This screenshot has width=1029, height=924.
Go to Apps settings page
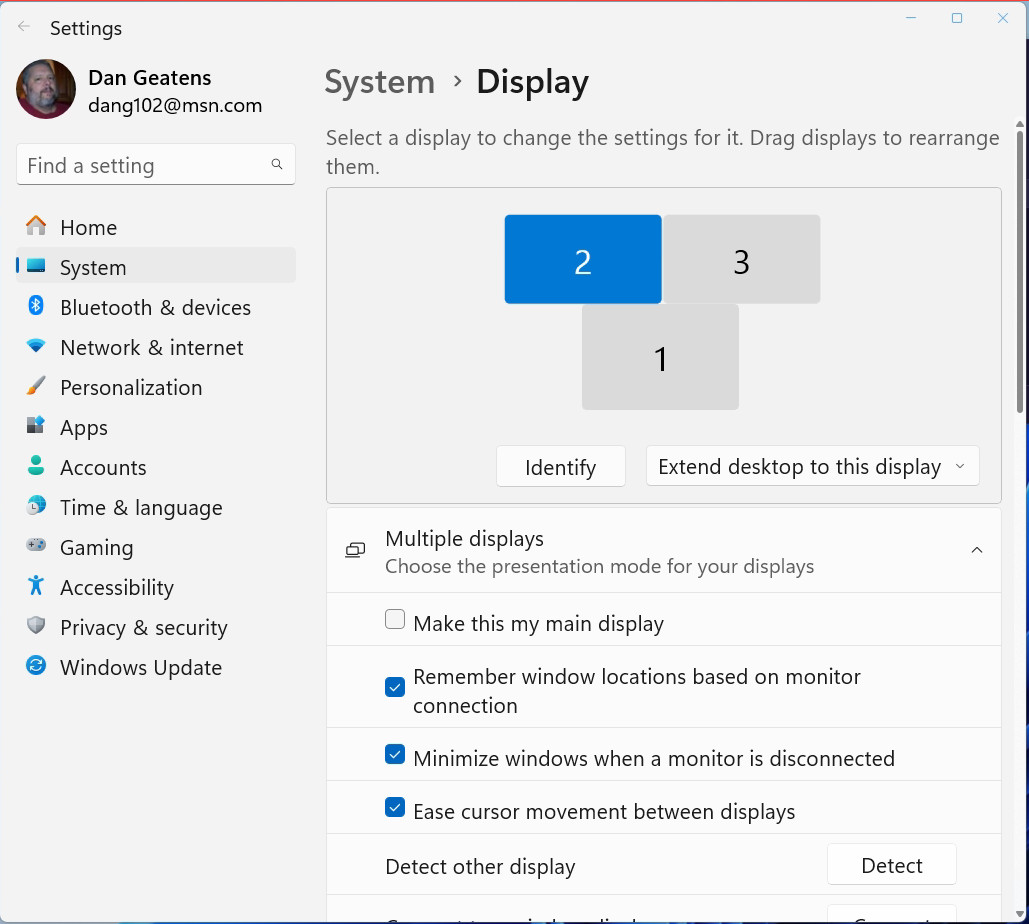click(84, 428)
